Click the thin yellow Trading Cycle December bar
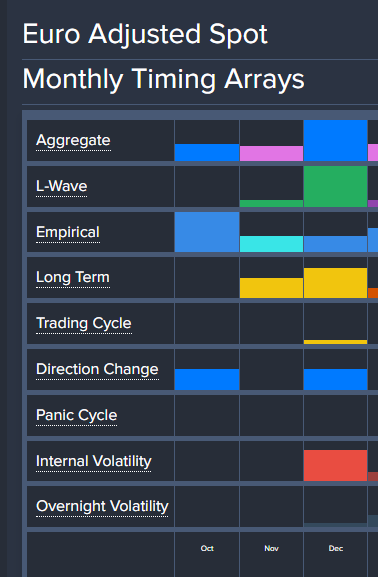 (x=336, y=342)
